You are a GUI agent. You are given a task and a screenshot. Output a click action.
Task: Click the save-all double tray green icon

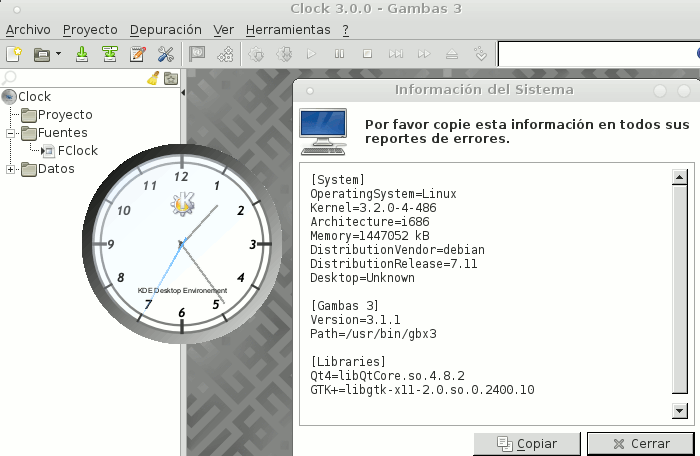(x=109, y=54)
